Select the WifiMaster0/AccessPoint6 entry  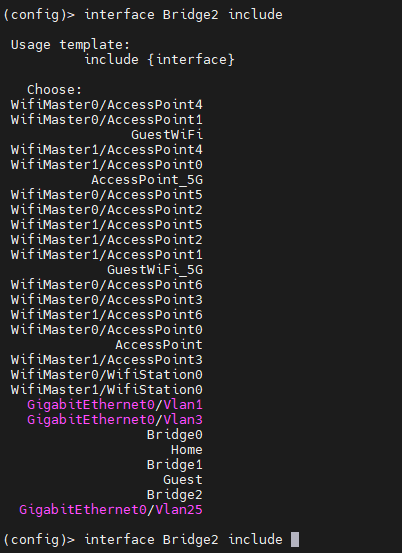coord(107,285)
